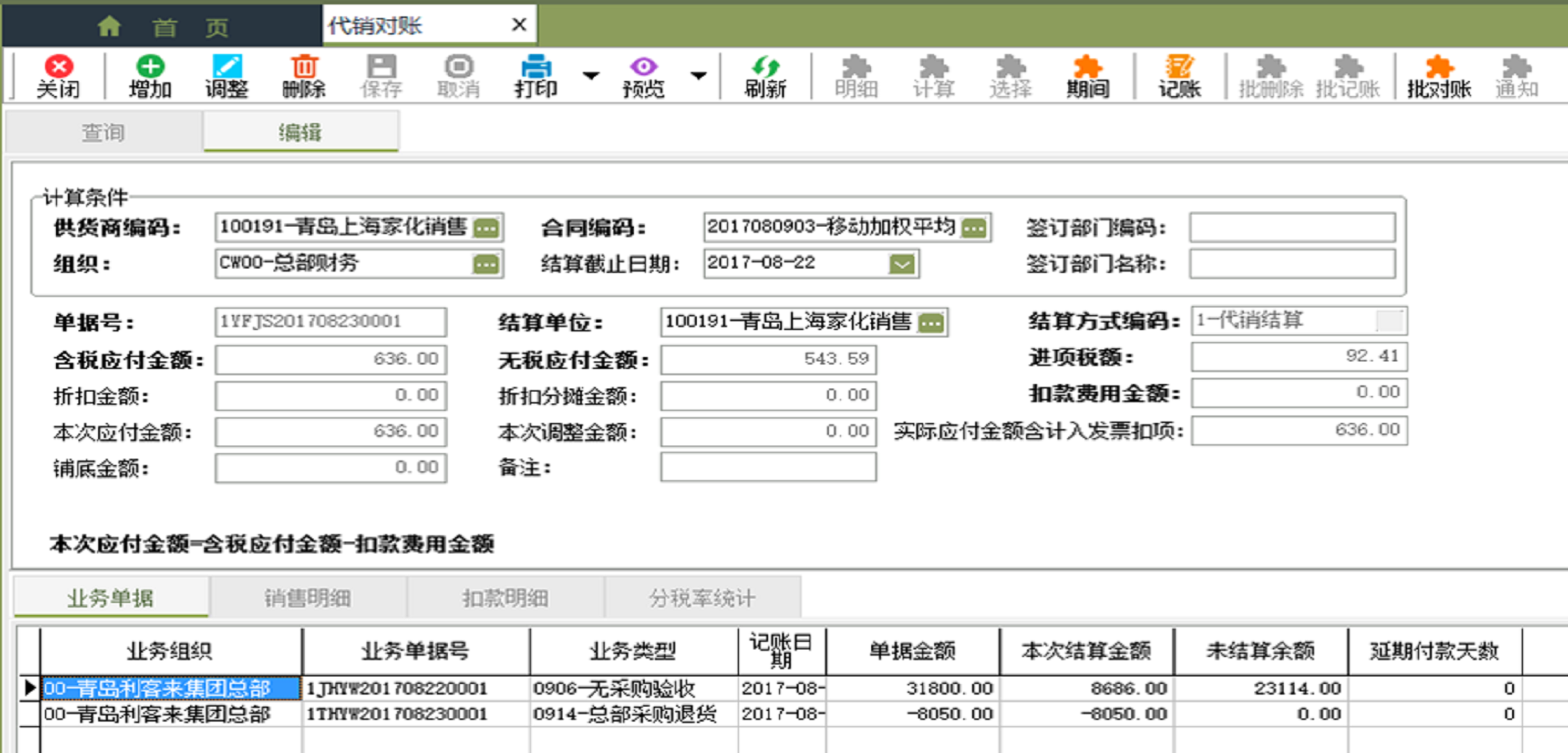Image resolution: width=1568 pixels, height=753 pixels.
Task: Expand the 结算方式编码 dropdown
Action: click(x=1390, y=321)
